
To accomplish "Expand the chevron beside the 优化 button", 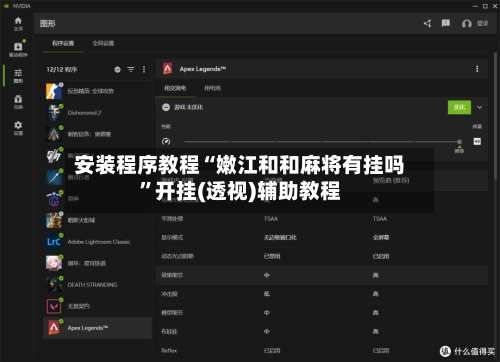I will (480, 107).
